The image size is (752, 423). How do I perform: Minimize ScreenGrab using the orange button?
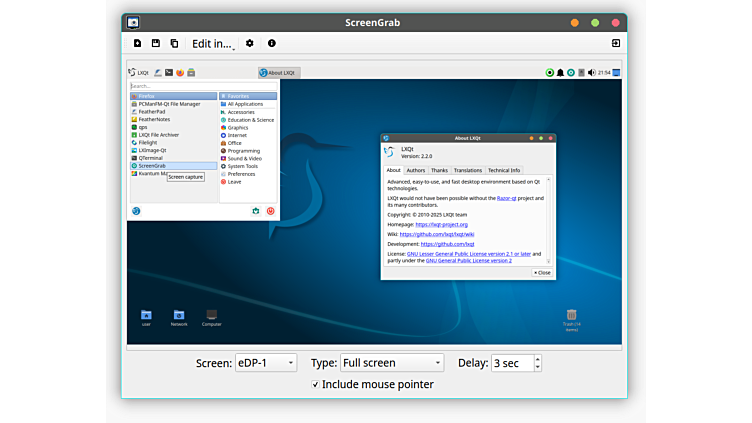[x=574, y=22]
